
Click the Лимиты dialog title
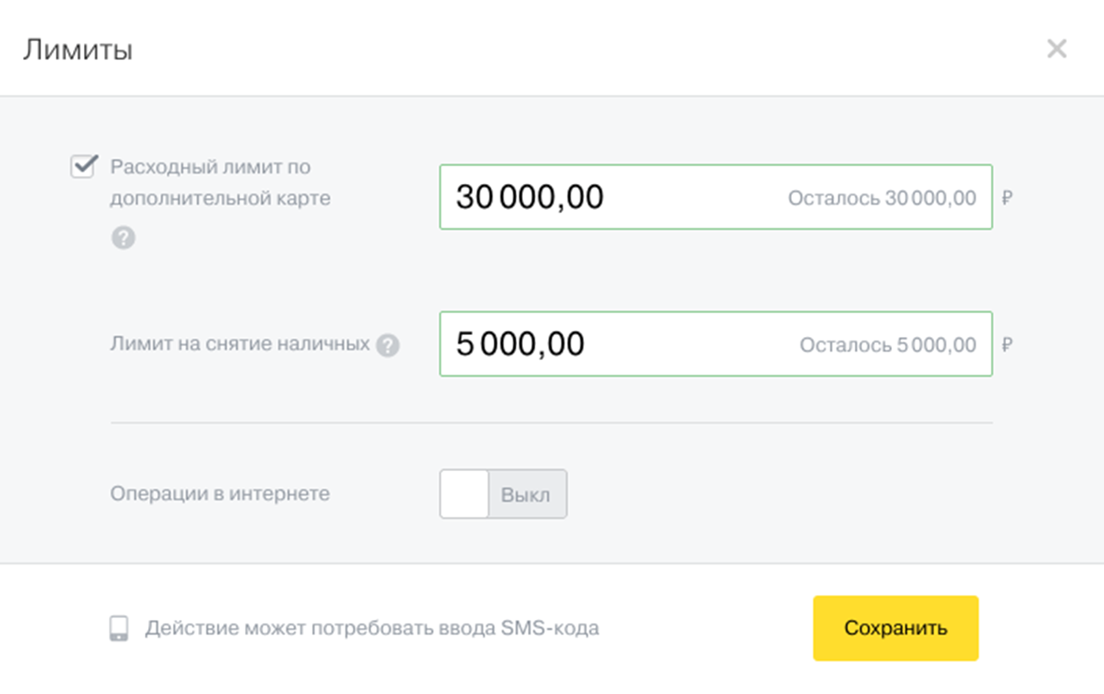click(77, 50)
